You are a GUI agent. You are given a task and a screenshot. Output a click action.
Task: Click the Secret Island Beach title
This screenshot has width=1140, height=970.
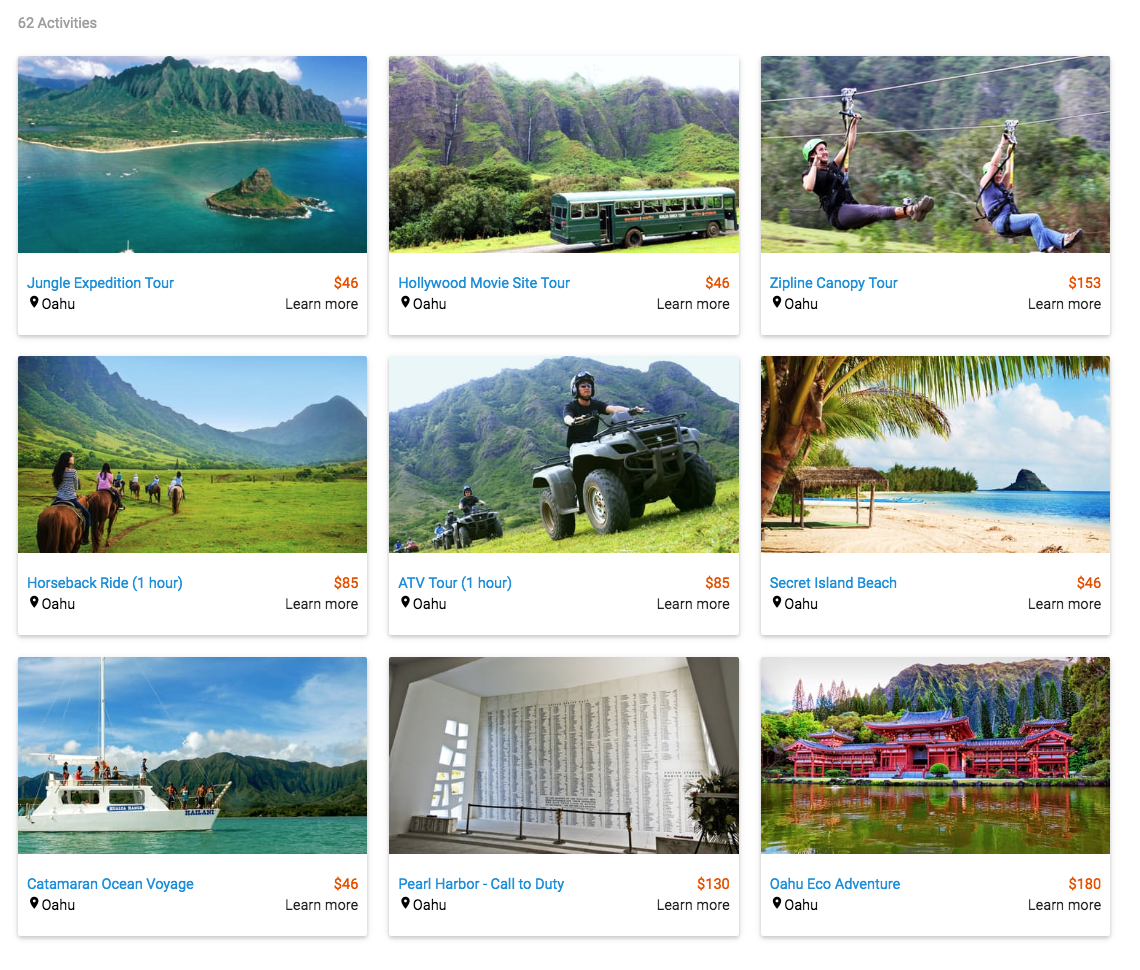[x=833, y=583]
